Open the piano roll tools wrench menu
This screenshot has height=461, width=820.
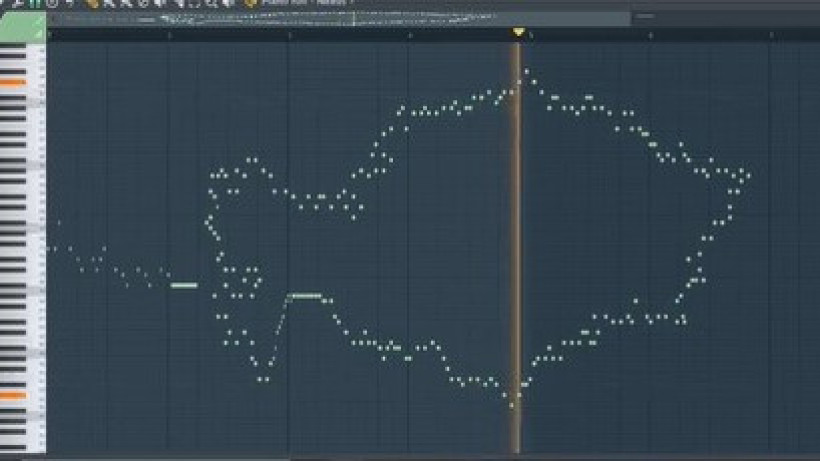pos(19,3)
